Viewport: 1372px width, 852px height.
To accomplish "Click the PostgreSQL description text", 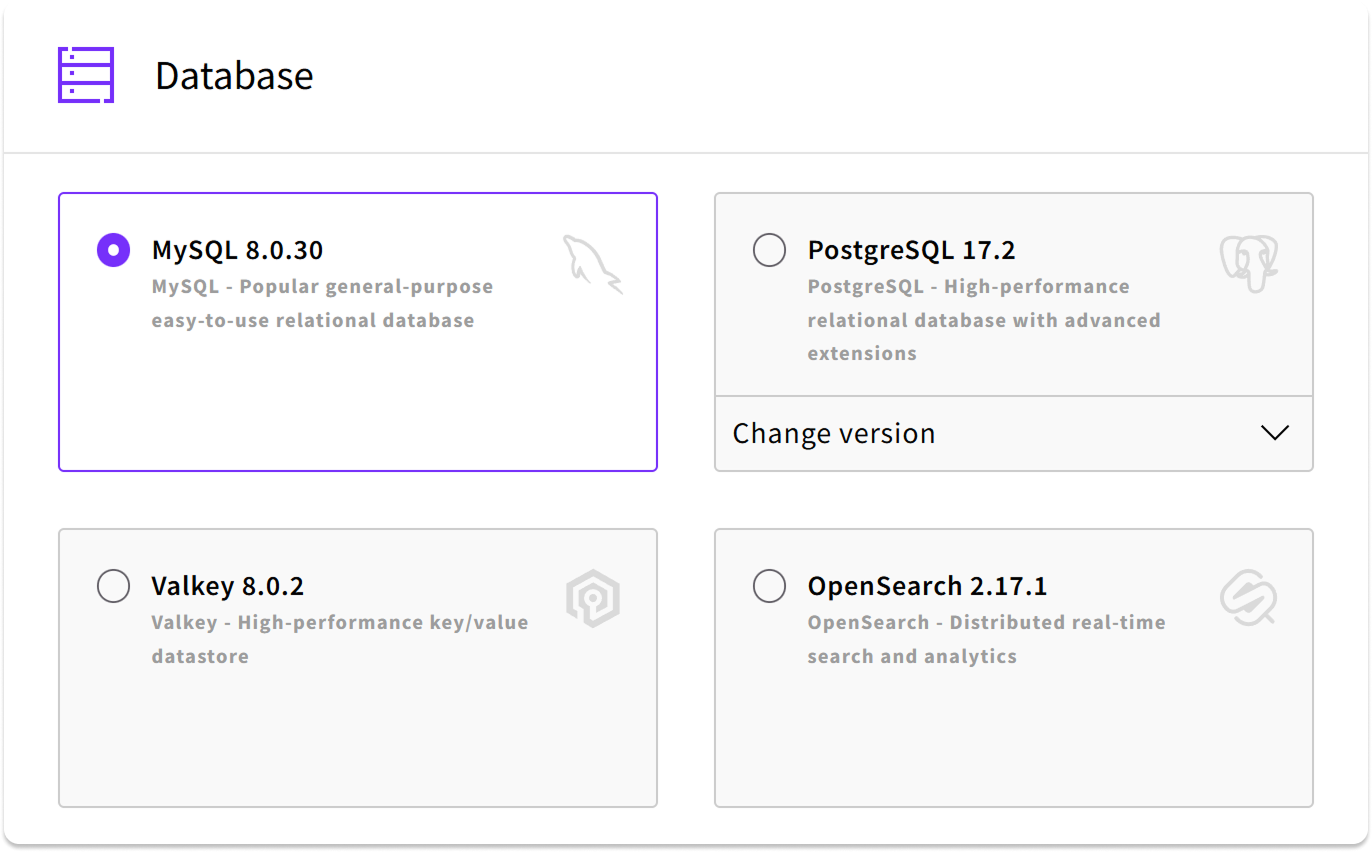I will [984, 320].
